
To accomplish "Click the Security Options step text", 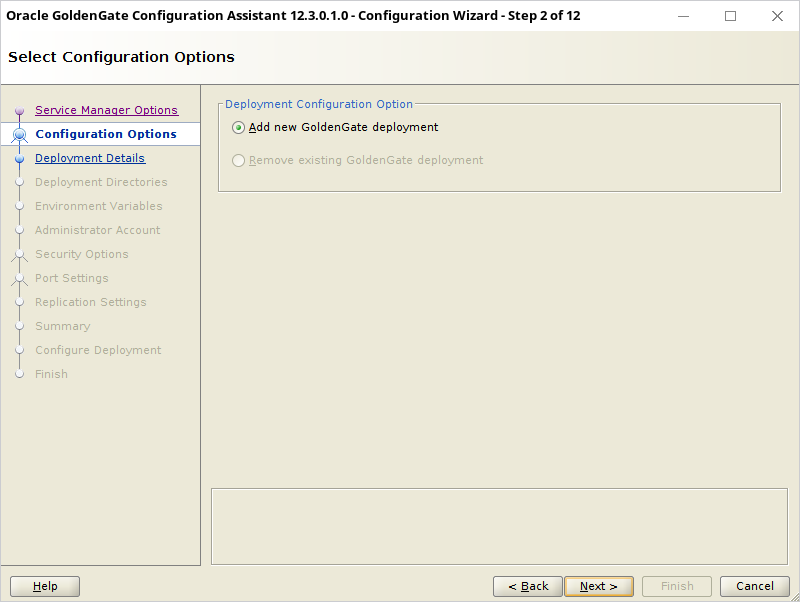I will 82,254.
